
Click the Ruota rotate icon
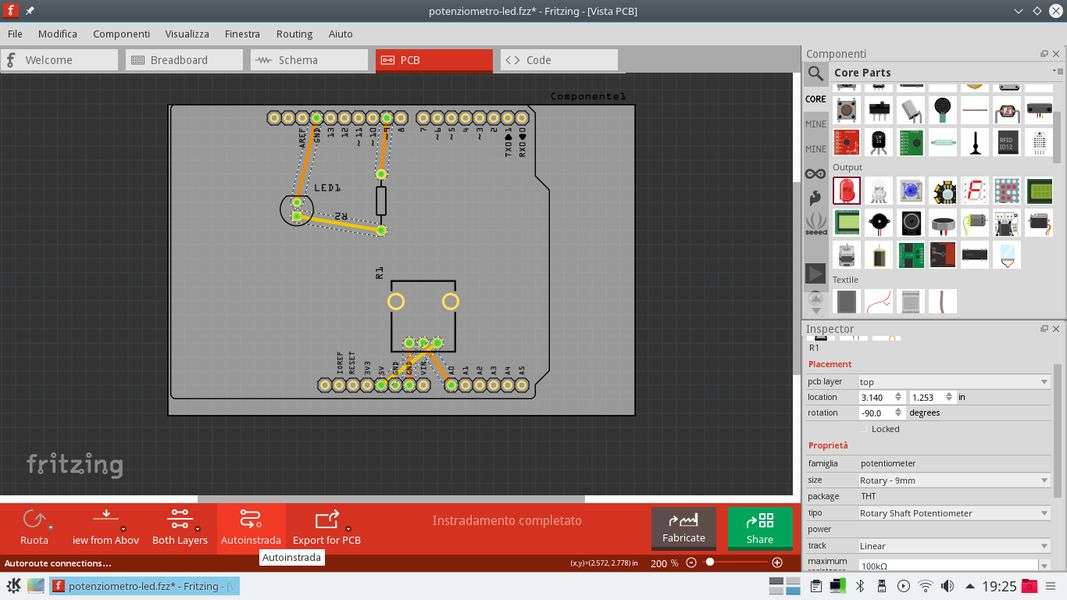(34, 519)
